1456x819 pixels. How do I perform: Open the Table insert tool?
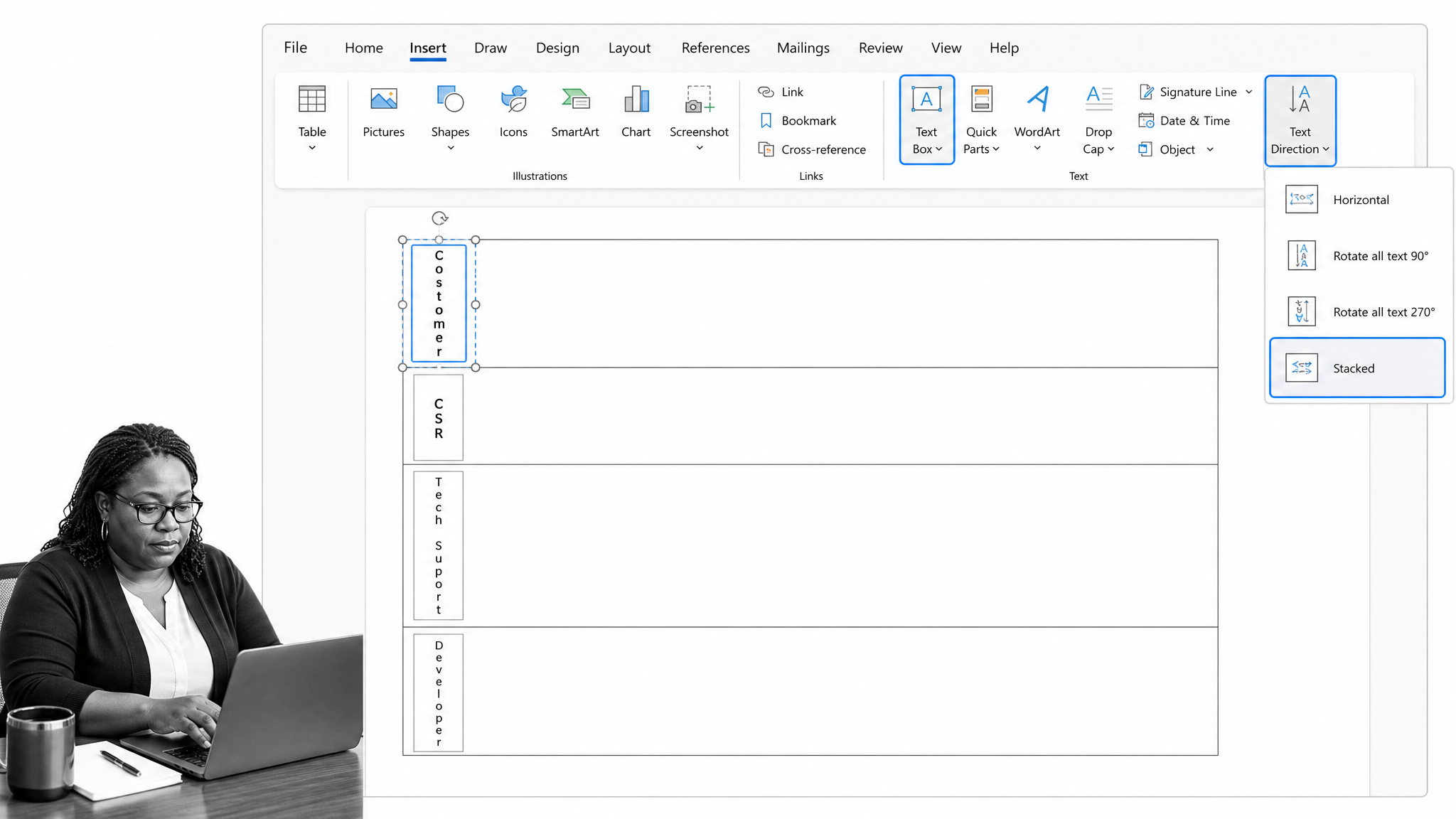312,117
